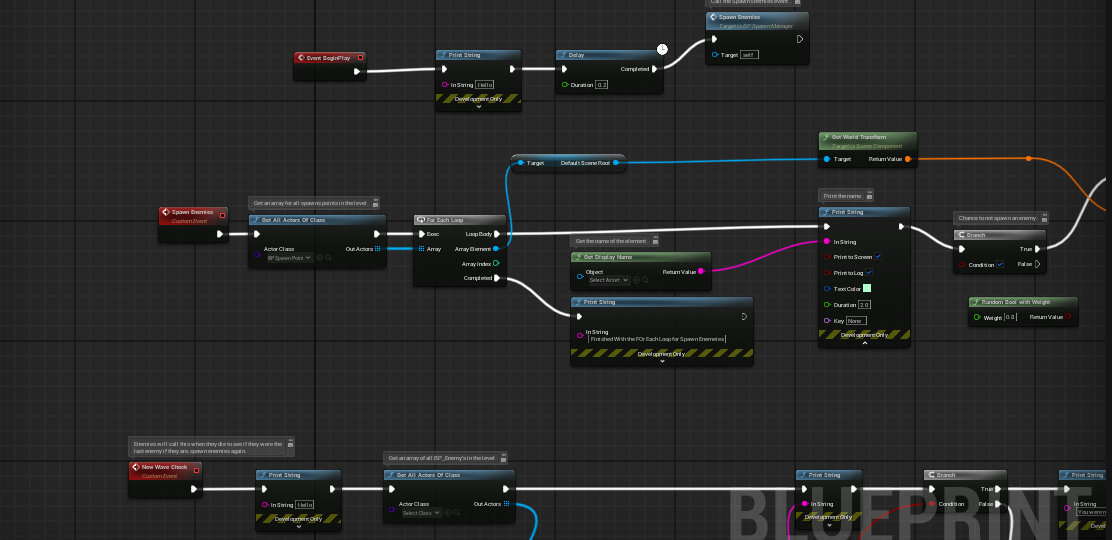The height and width of the screenshot is (540, 1112).
Task: Select the Delay node title
Action: click(x=575, y=55)
